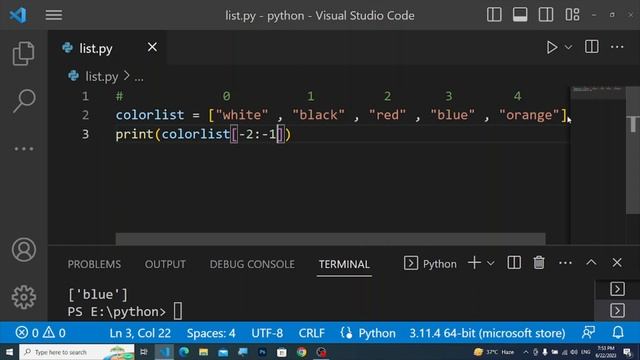Expand the run options dropdown arrow
The width and height of the screenshot is (640, 360).
pos(568,47)
